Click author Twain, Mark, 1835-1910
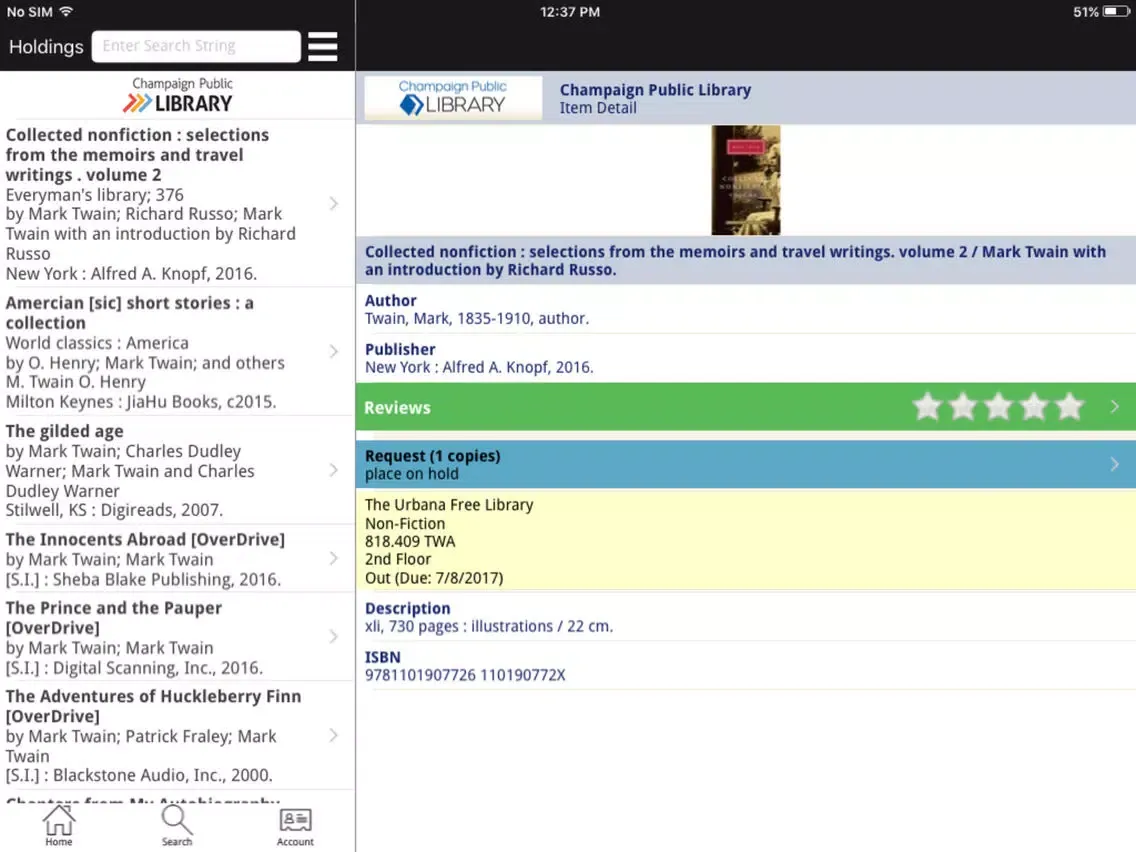Screen dimensions: 1136x852 pyautogui.click(x=477, y=319)
